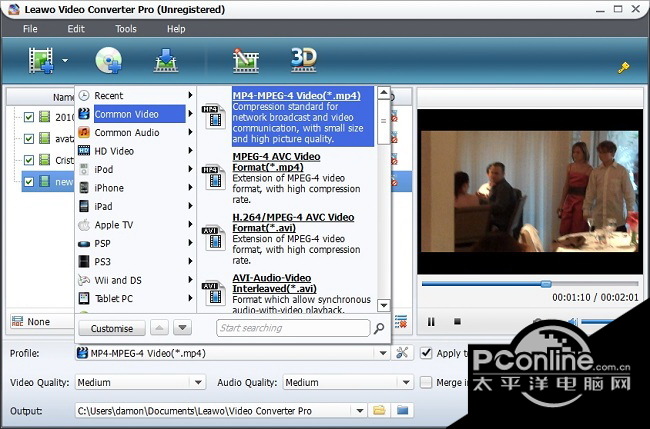
Task: Uncheck the avat file checkbox
Action: (29, 138)
